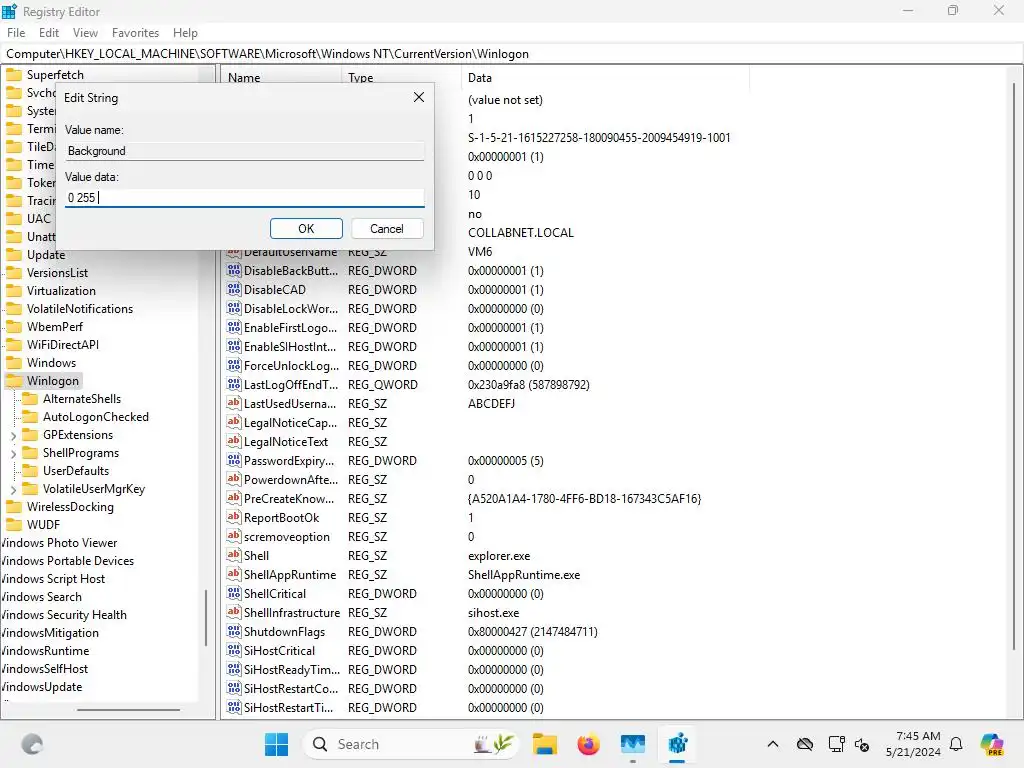Select the UserDefaults folder icon
The width and height of the screenshot is (1024, 768).
tap(30, 471)
